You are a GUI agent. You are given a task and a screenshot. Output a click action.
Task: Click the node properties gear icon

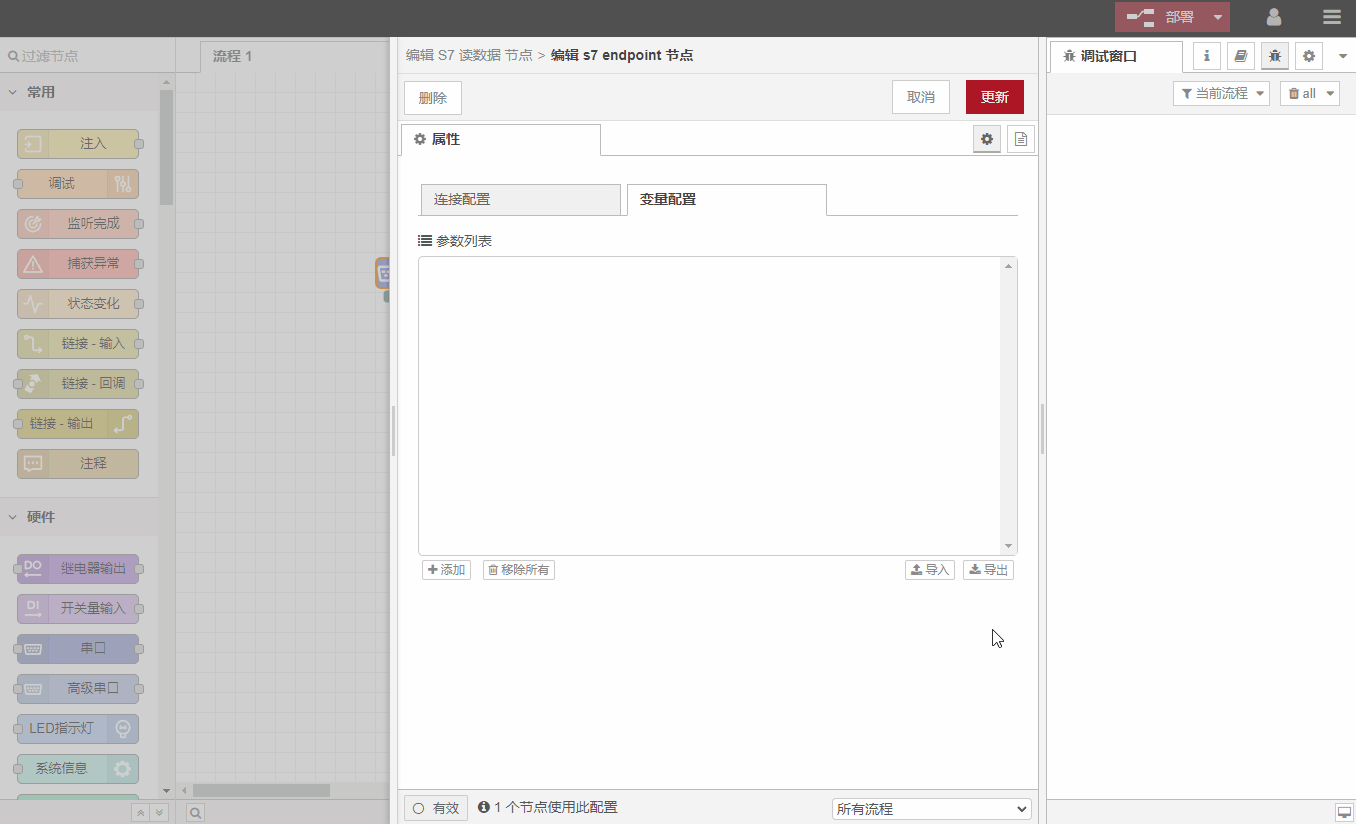tap(987, 140)
